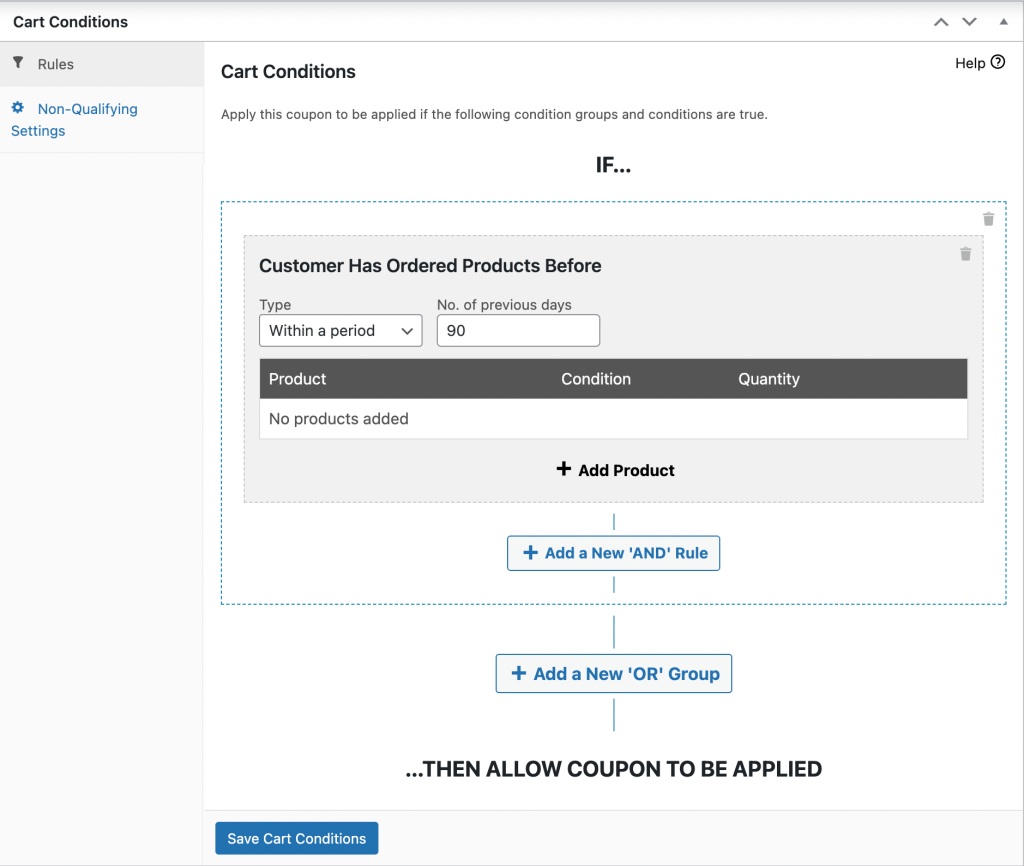Save Cart Conditions
Image resolution: width=1024 pixels, height=866 pixels.
click(x=296, y=839)
